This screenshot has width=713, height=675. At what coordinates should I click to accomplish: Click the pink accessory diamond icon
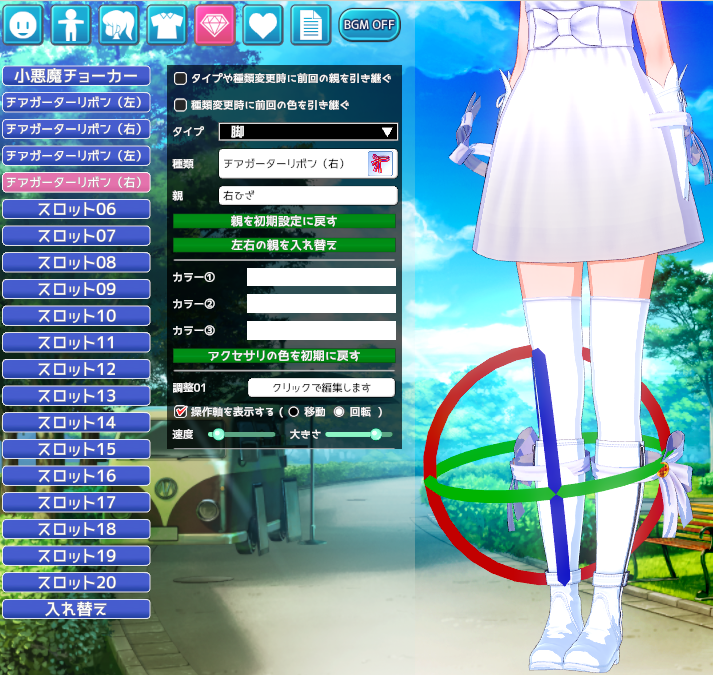215,23
